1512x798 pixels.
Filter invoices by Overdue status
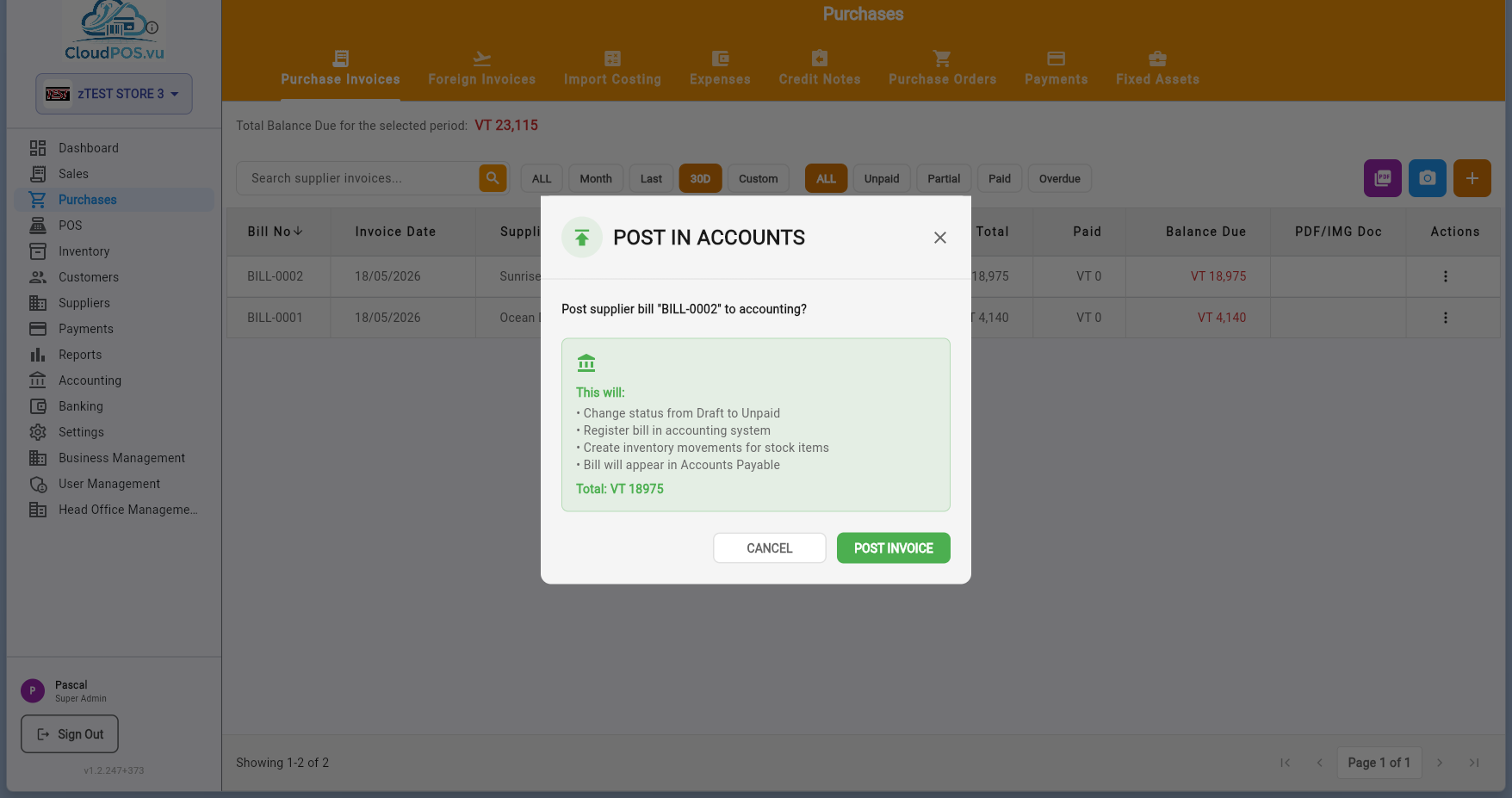tap(1060, 179)
